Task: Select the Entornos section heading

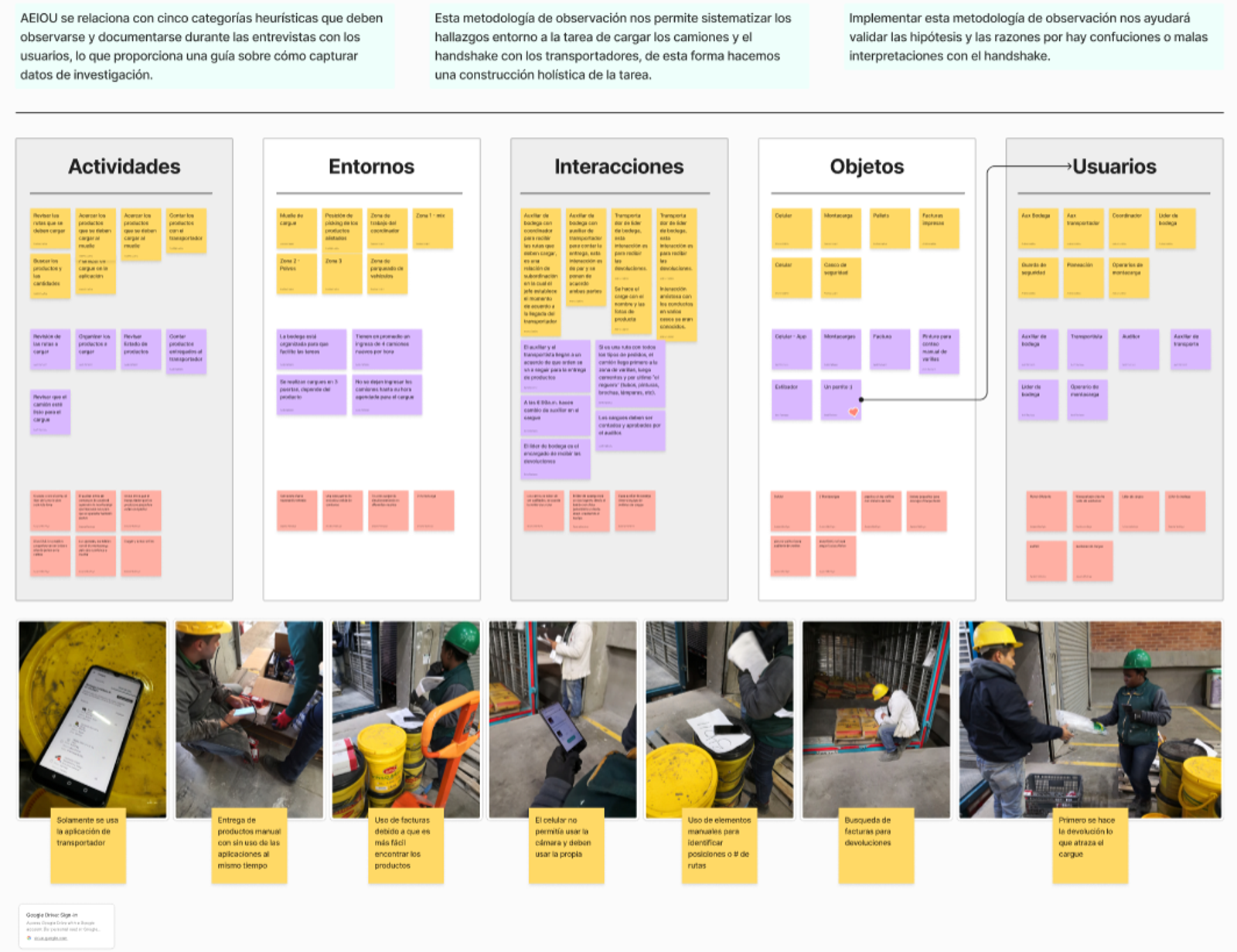Action: coord(371,166)
